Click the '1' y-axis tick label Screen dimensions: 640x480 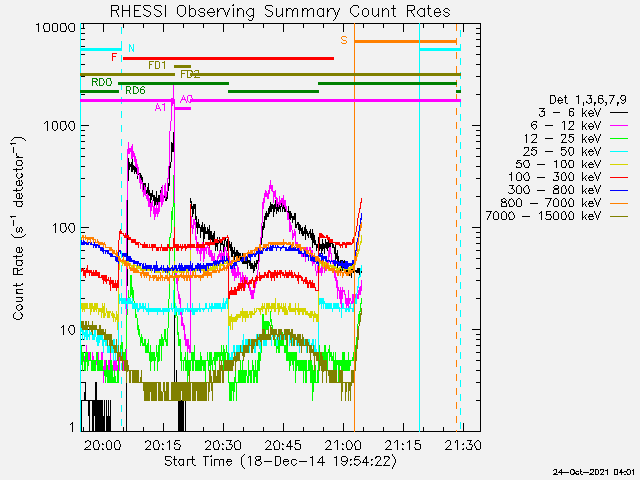pyautogui.click(x=72, y=427)
